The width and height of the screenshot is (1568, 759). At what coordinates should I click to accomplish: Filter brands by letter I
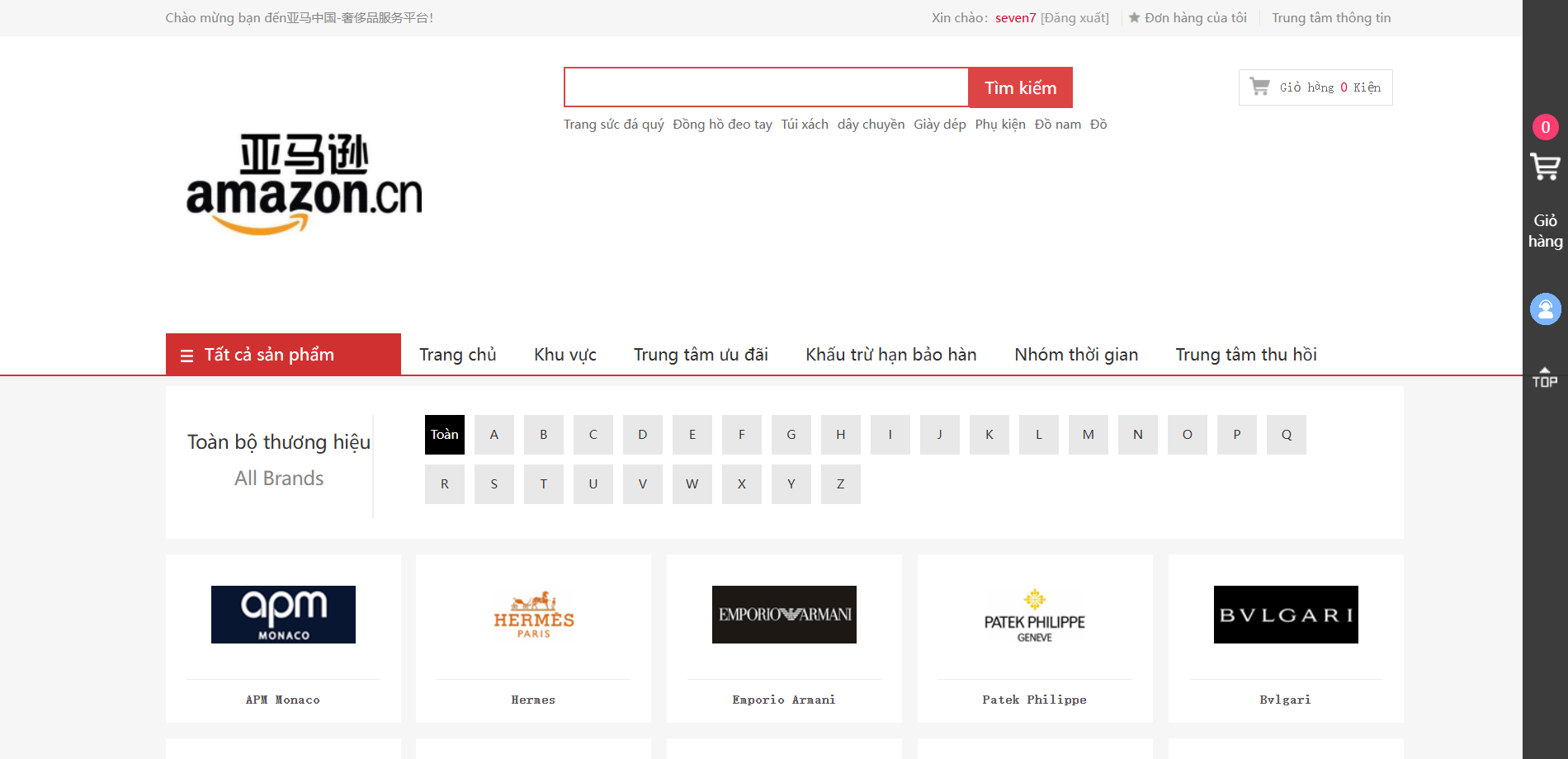click(890, 435)
